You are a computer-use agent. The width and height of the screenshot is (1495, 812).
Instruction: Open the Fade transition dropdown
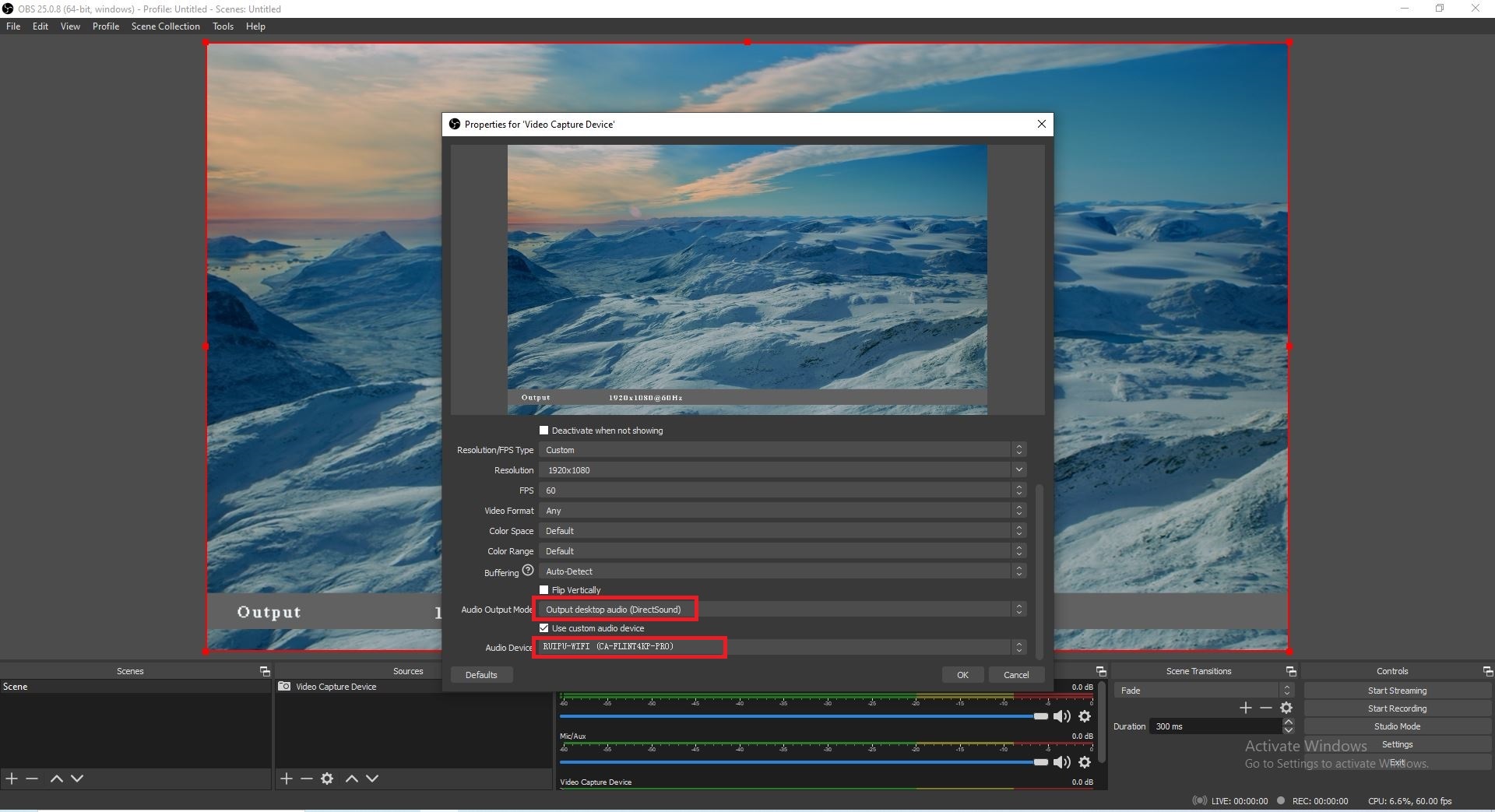click(x=1204, y=691)
